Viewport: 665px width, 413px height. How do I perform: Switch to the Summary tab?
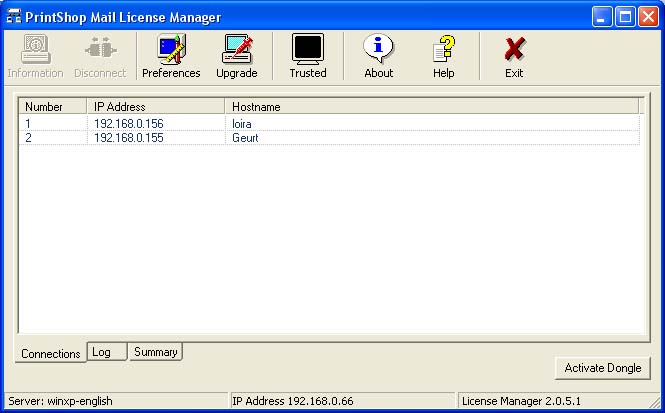(156, 352)
